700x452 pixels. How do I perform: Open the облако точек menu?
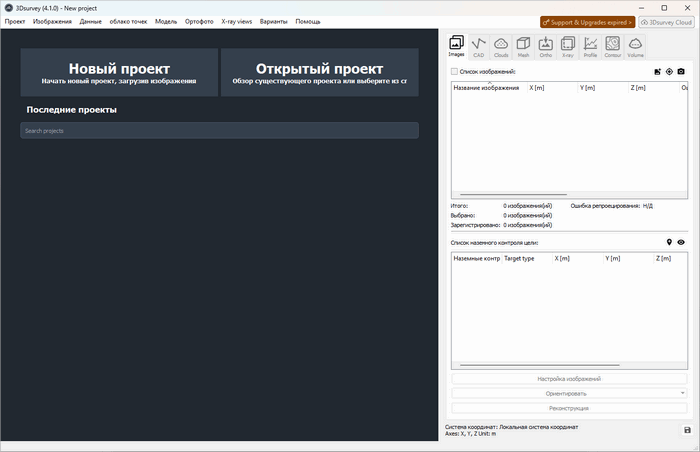coord(128,21)
